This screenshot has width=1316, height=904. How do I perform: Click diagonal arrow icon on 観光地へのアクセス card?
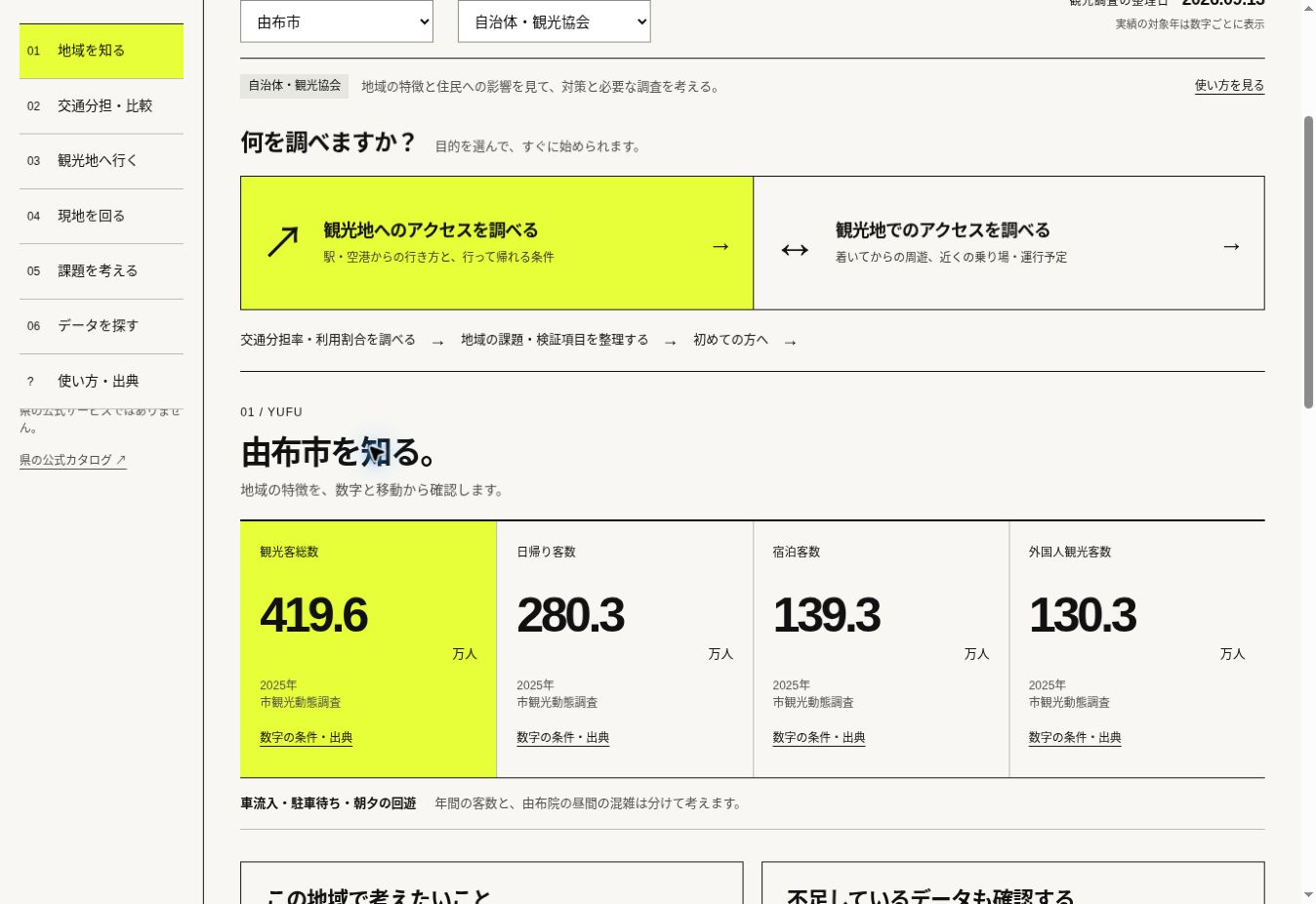coord(283,242)
